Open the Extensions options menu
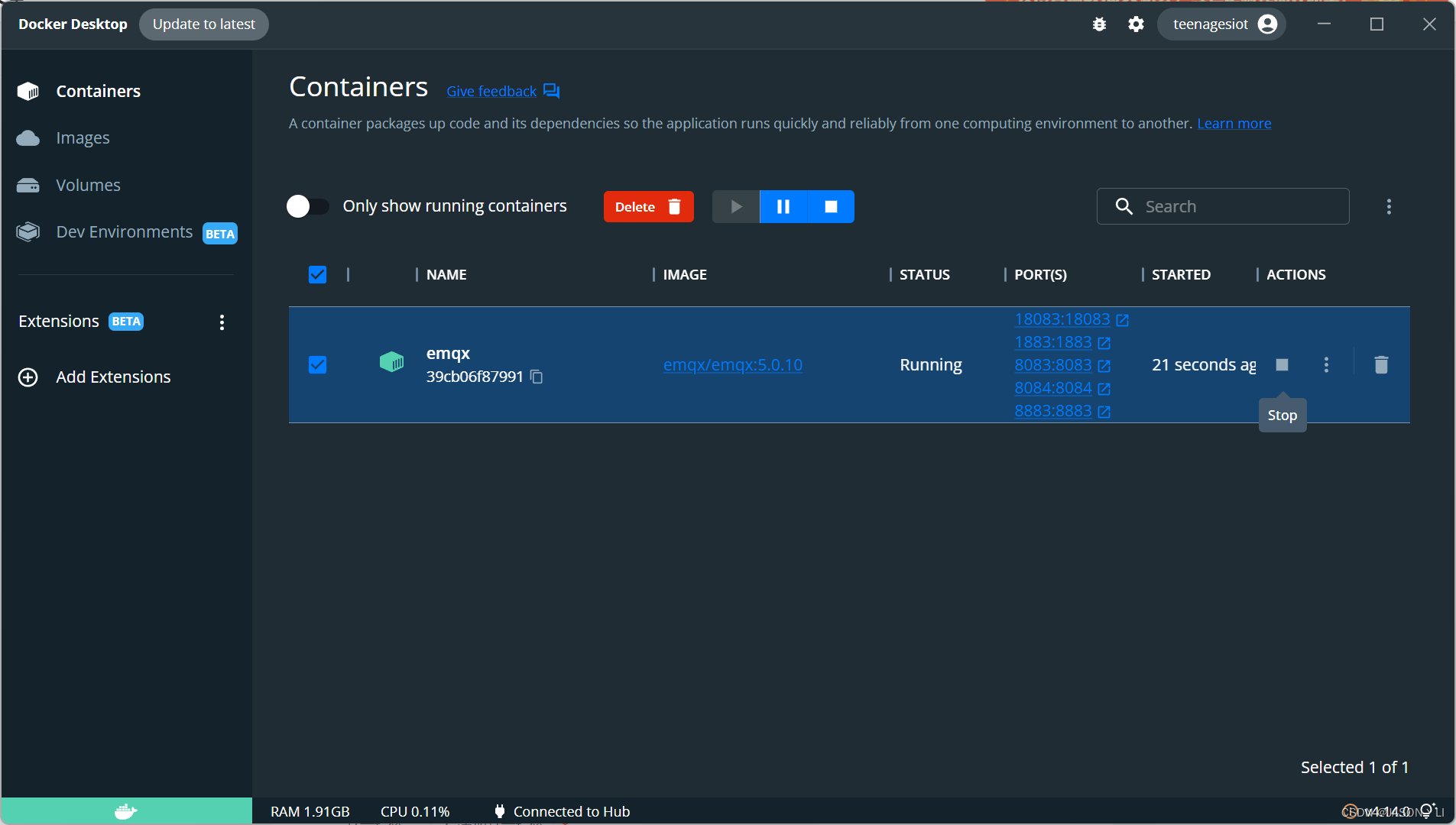Viewport: 1456px width, 825px height. pyautogui.click(x=222, y=322)
